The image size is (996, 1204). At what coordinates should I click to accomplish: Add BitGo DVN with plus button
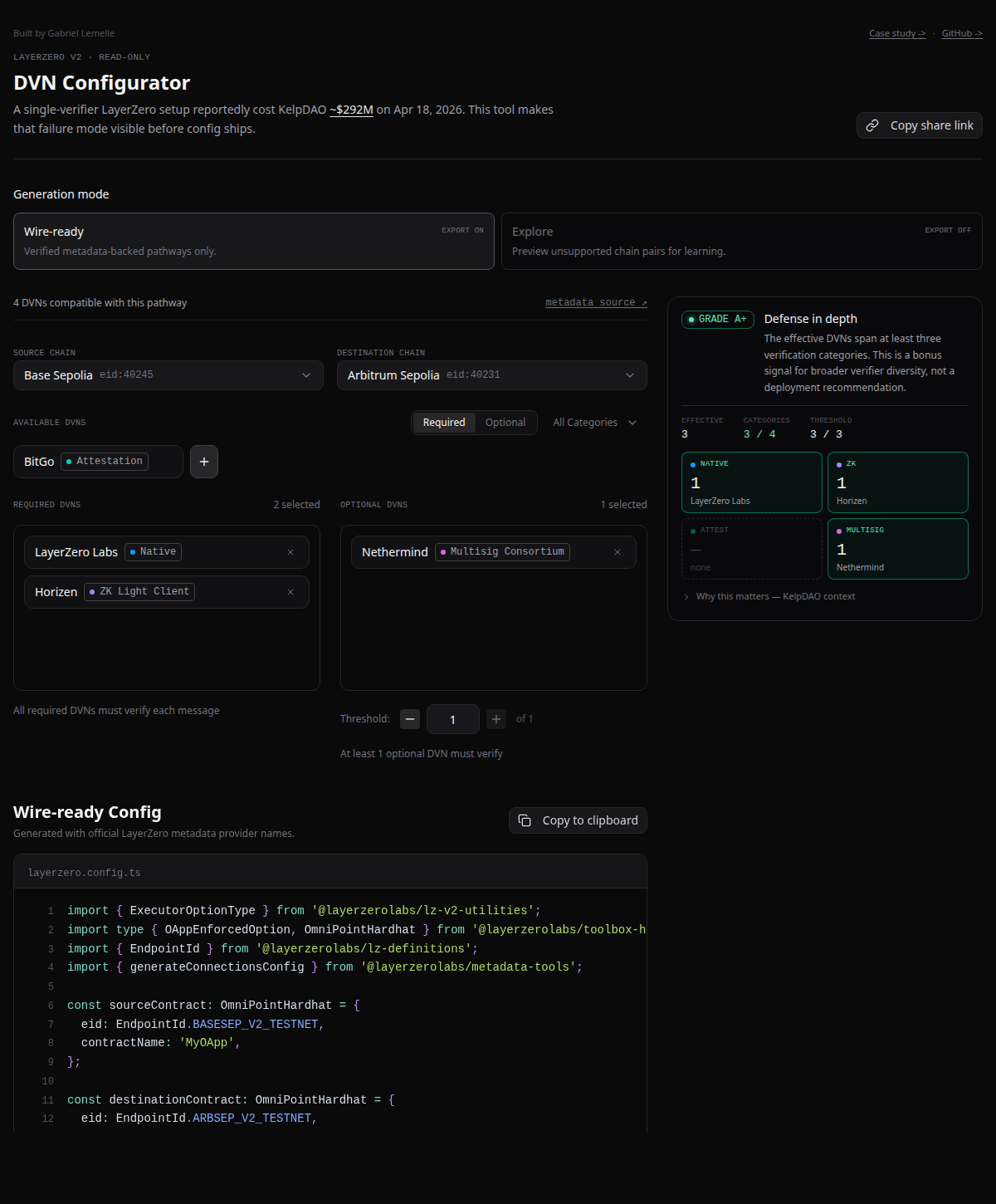coord(204,462)
